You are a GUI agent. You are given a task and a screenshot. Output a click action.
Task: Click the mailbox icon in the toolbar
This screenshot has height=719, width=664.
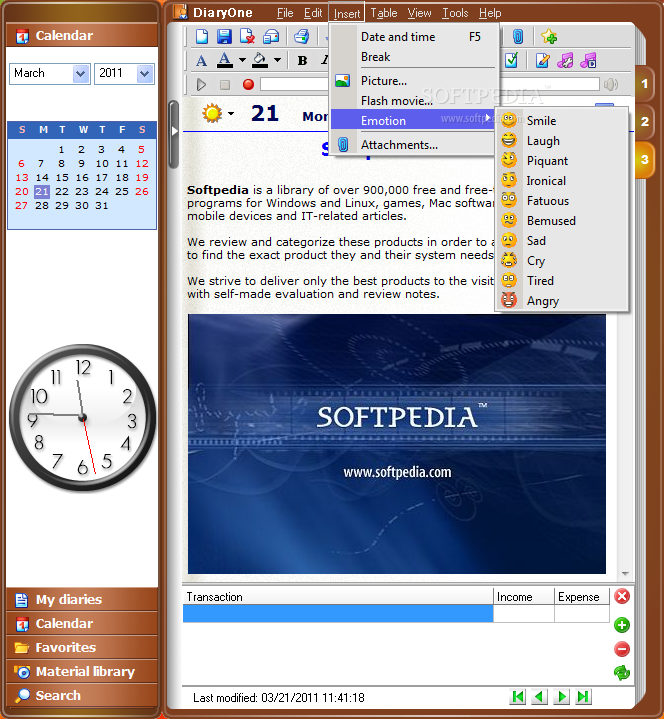[x=271, y=36]
